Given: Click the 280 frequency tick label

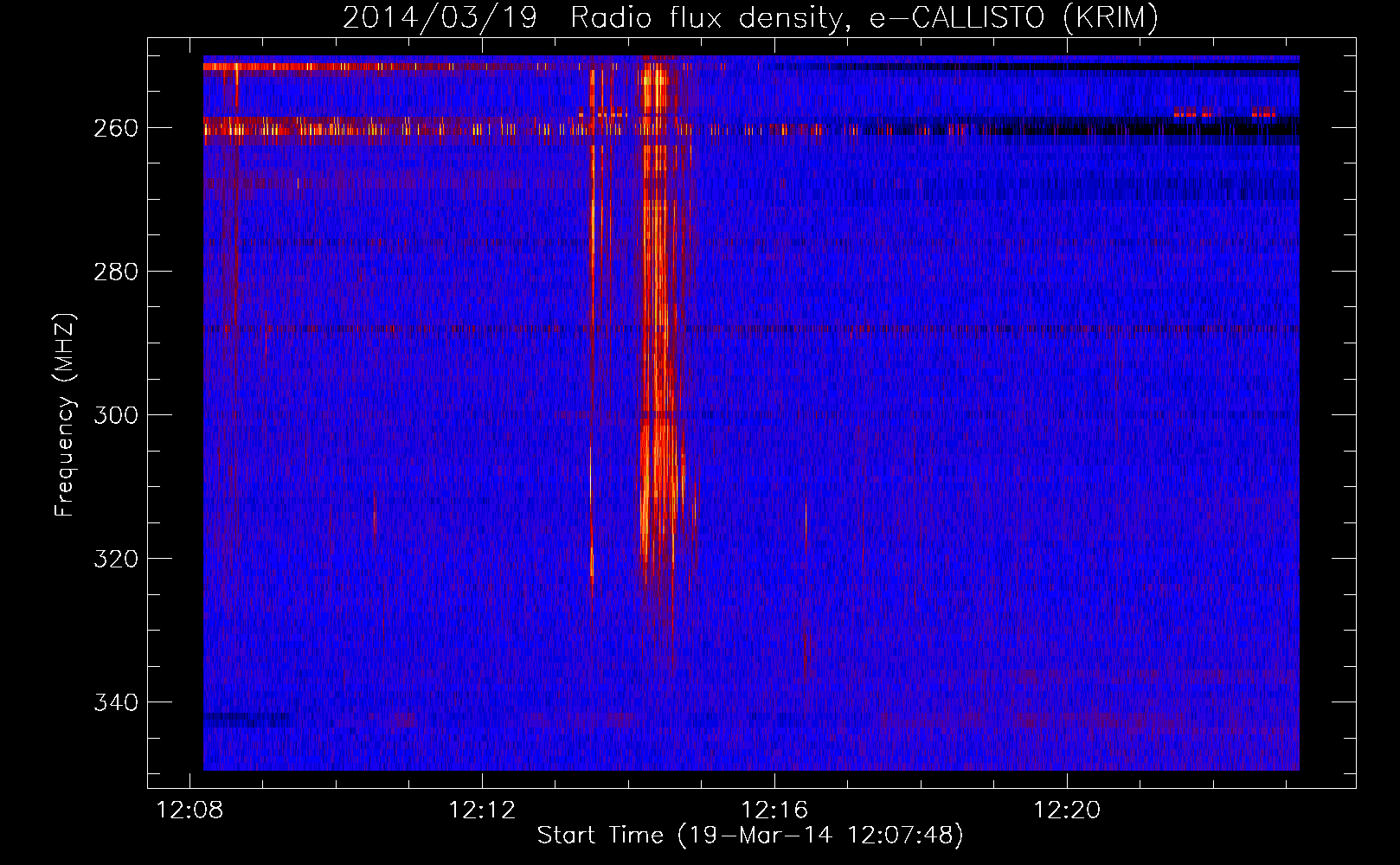Looking at the screenshot, I should coord(115,272).
